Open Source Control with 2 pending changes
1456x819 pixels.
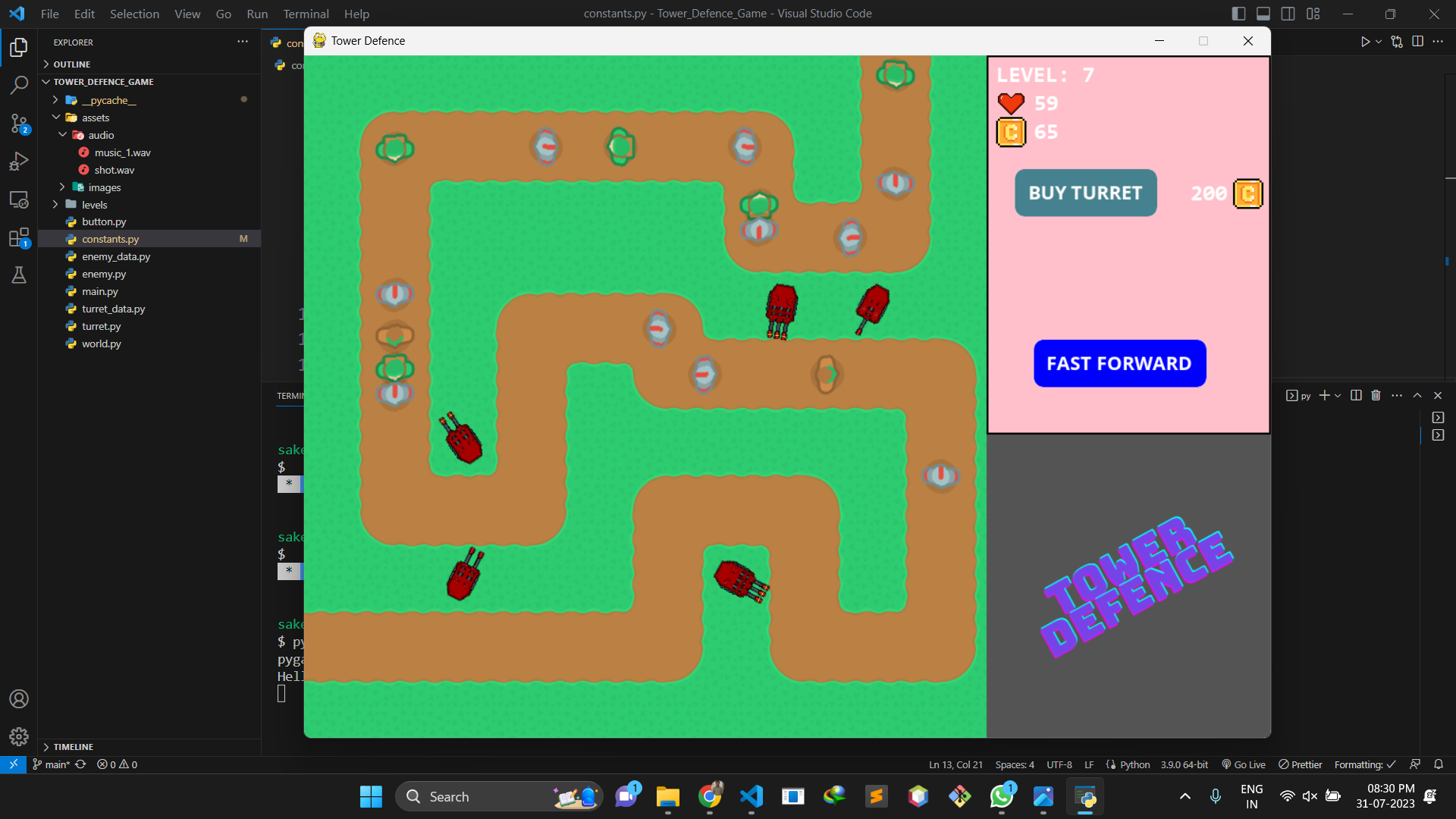[18, 124]
